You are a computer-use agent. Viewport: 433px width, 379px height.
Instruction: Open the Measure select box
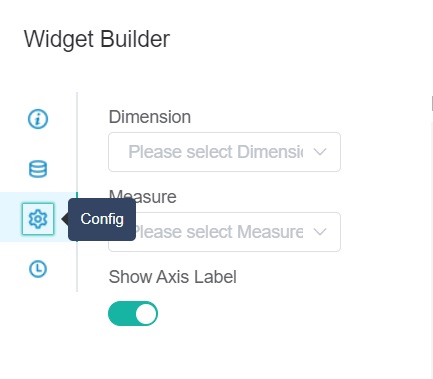tap(224, 232)
